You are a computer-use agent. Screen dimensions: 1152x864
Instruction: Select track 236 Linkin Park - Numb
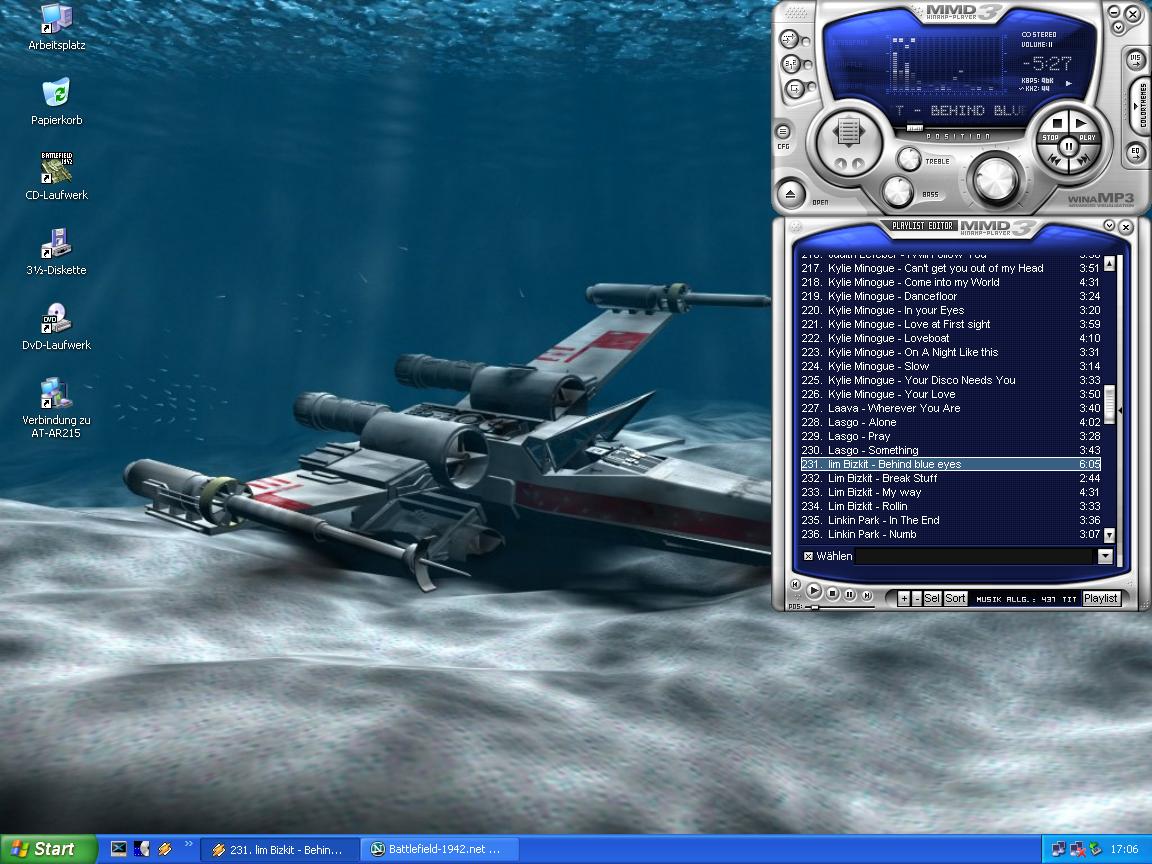tap(951, 534)
